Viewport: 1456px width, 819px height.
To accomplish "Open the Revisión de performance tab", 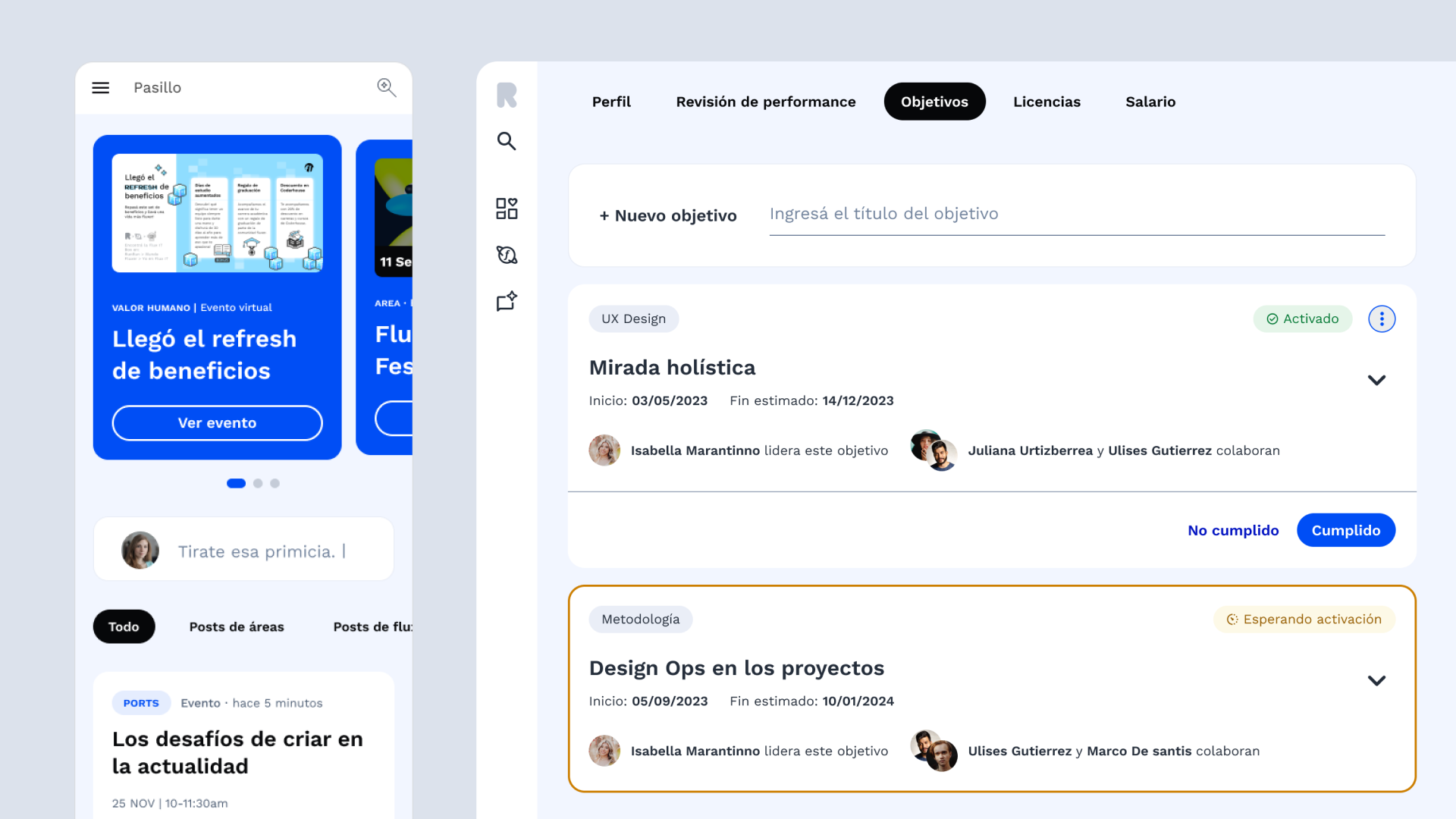I will 765,102.
